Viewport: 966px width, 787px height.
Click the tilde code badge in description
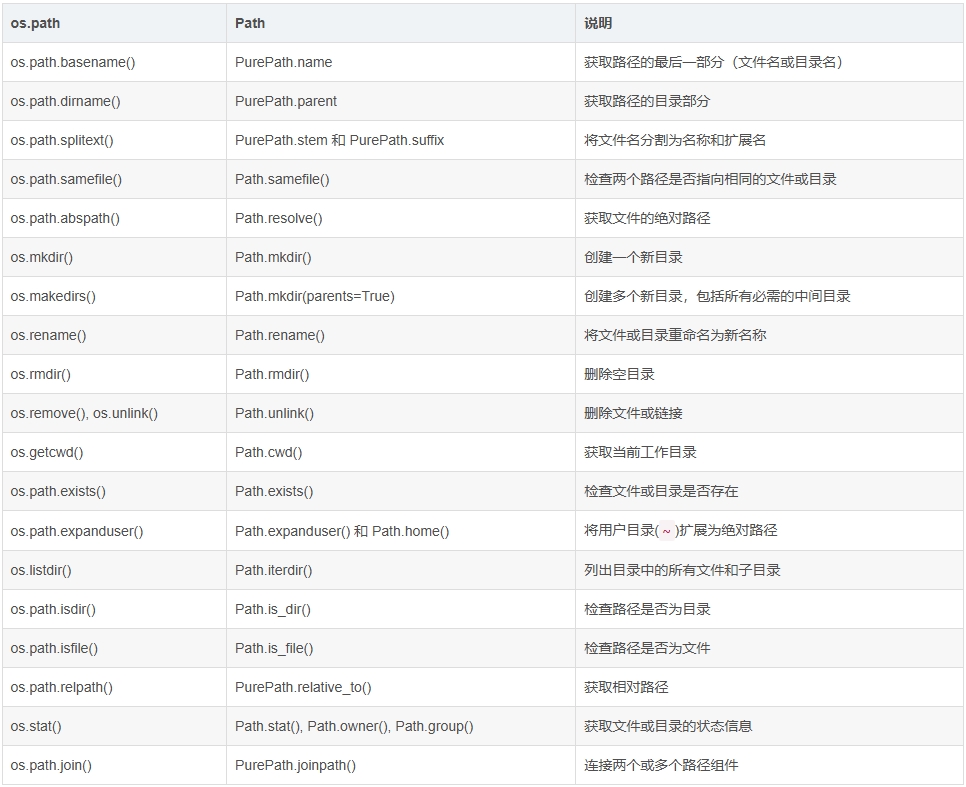(x=667, y=531)
